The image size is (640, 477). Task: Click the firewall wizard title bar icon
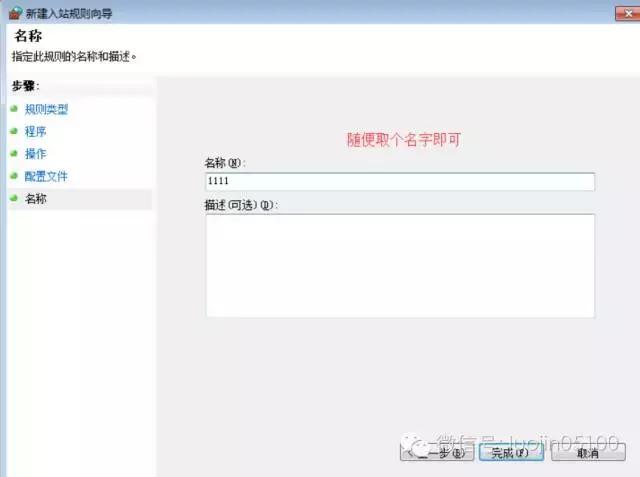(16, 13)
